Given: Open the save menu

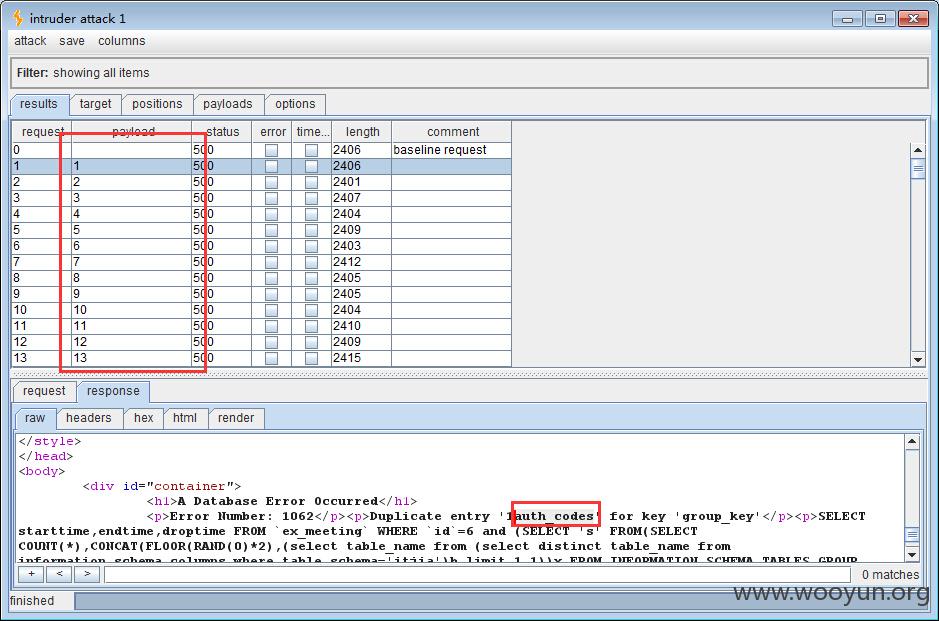Looking at the screenshot, I should point(71,41).
